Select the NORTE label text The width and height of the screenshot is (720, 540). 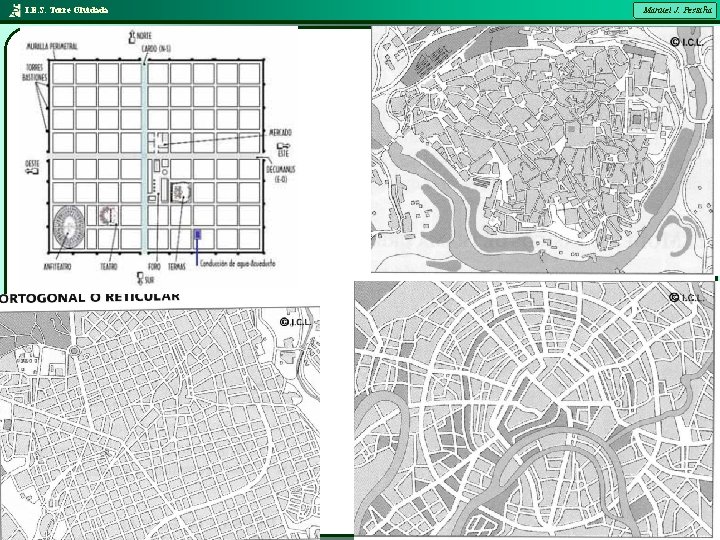(x=144, y=35)
